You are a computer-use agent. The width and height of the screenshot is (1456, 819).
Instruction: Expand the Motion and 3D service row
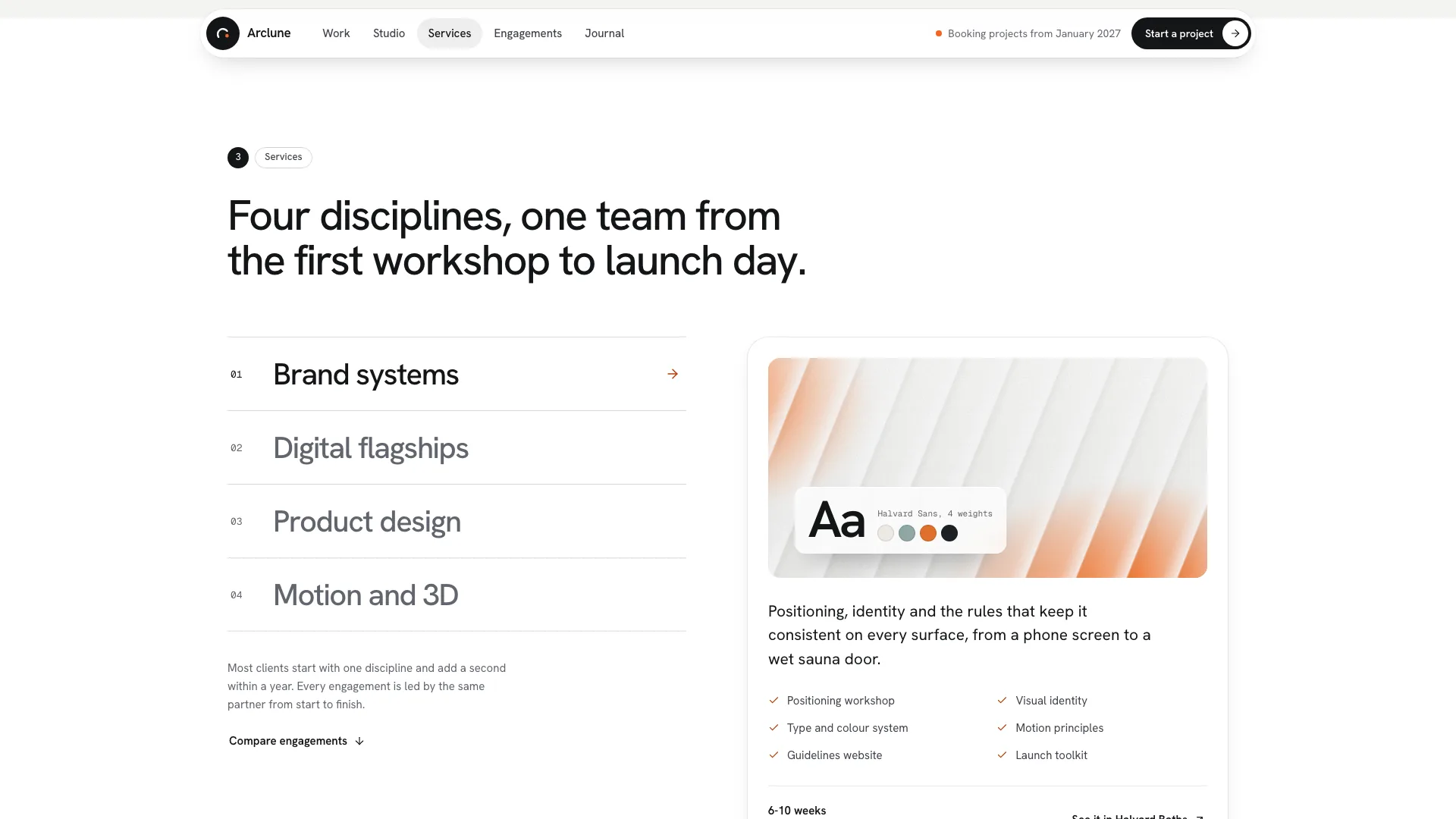(457, 595)
